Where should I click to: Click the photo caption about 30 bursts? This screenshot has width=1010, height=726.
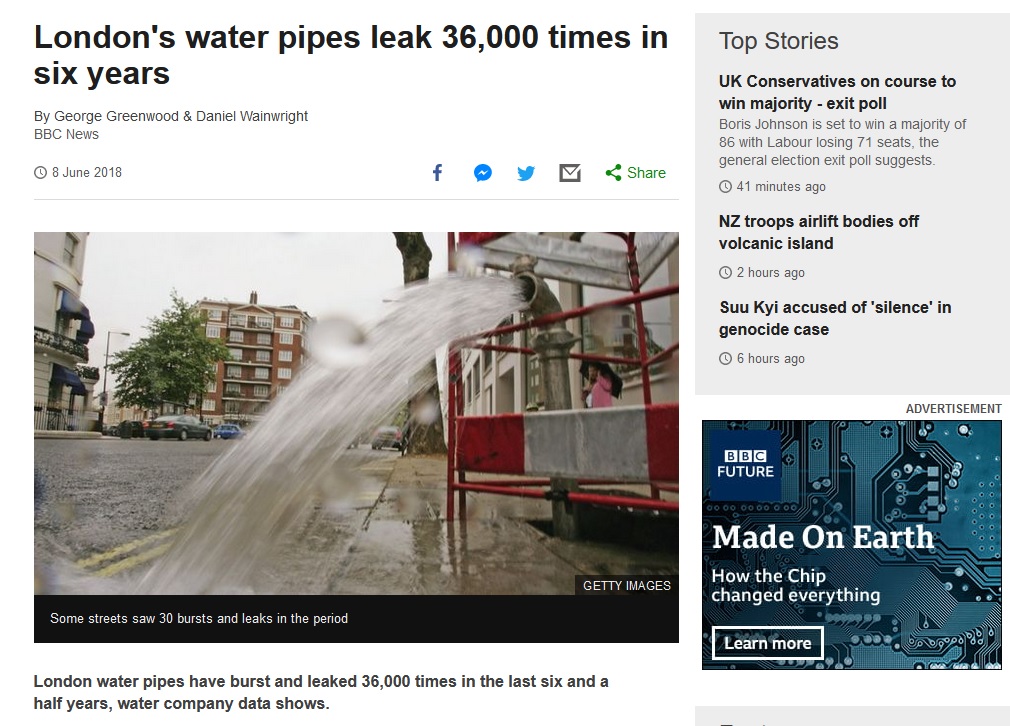[x=199, y=619]
